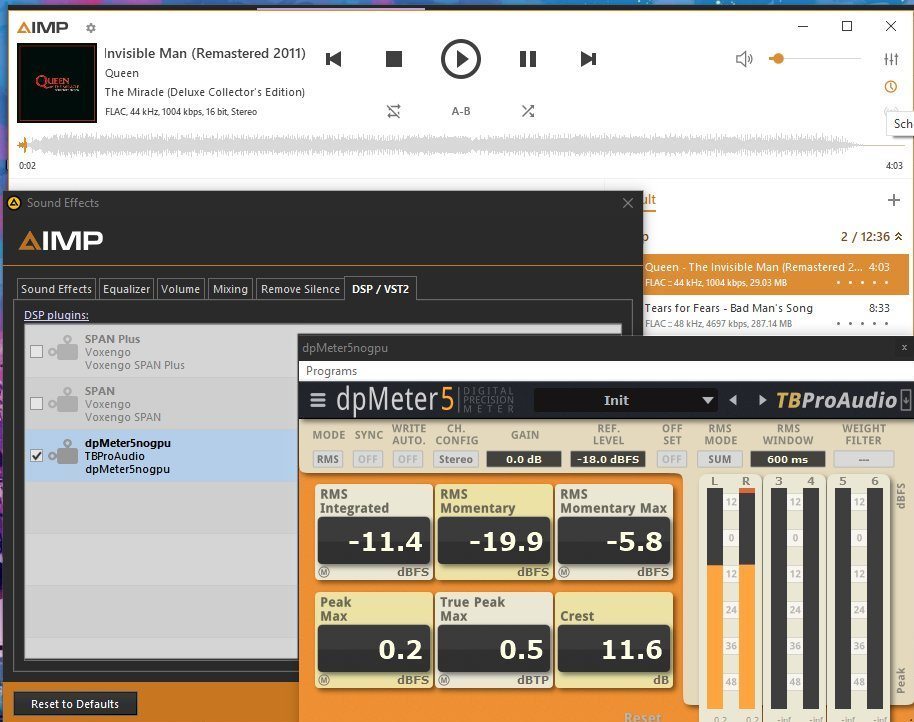
Task: Click the DSP plugins link
Action: coord(57,315)
